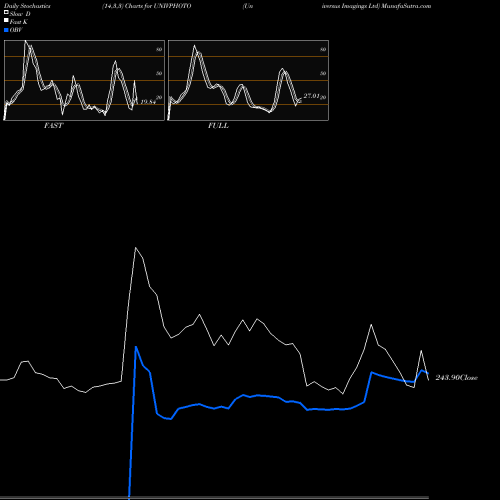Click the 27.01 value in FULL chart
500x500 pixels.
pos(311,96)
